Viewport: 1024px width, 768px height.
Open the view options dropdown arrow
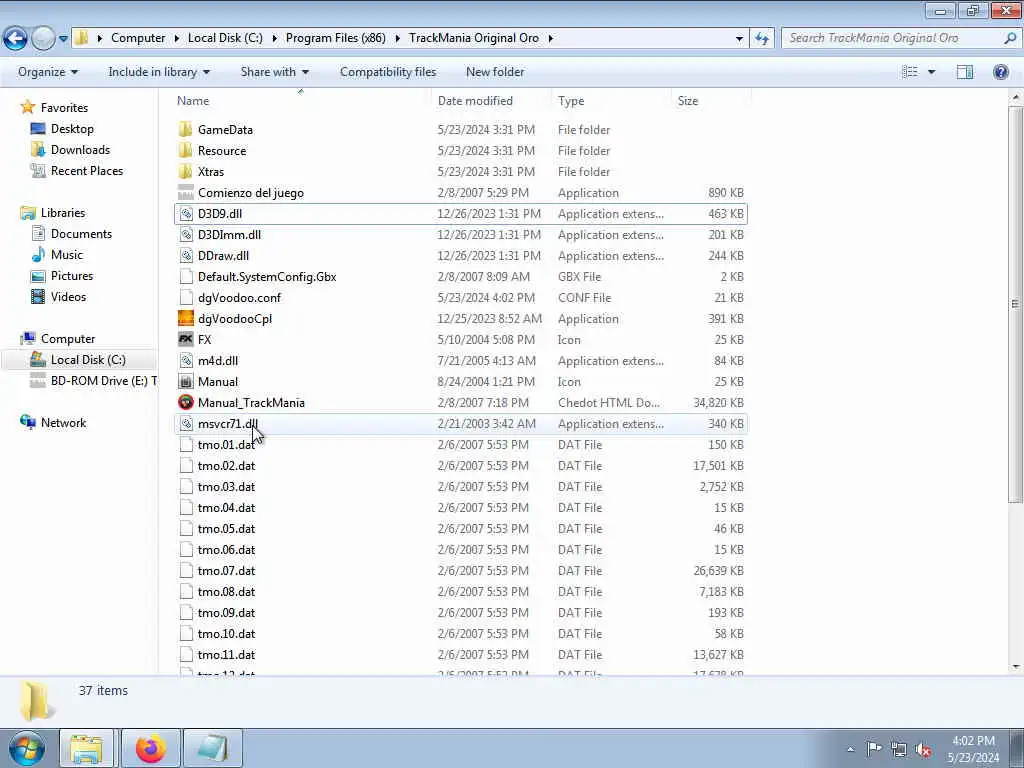click(931, 72)
